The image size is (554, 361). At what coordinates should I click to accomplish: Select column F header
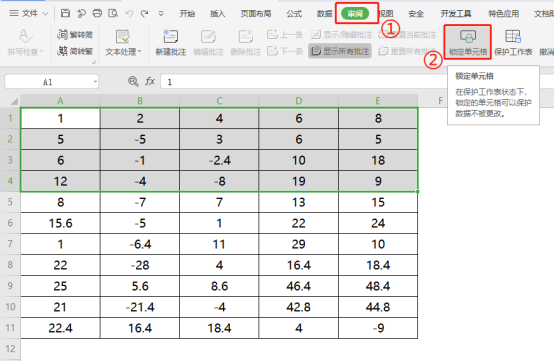[440, 101]
